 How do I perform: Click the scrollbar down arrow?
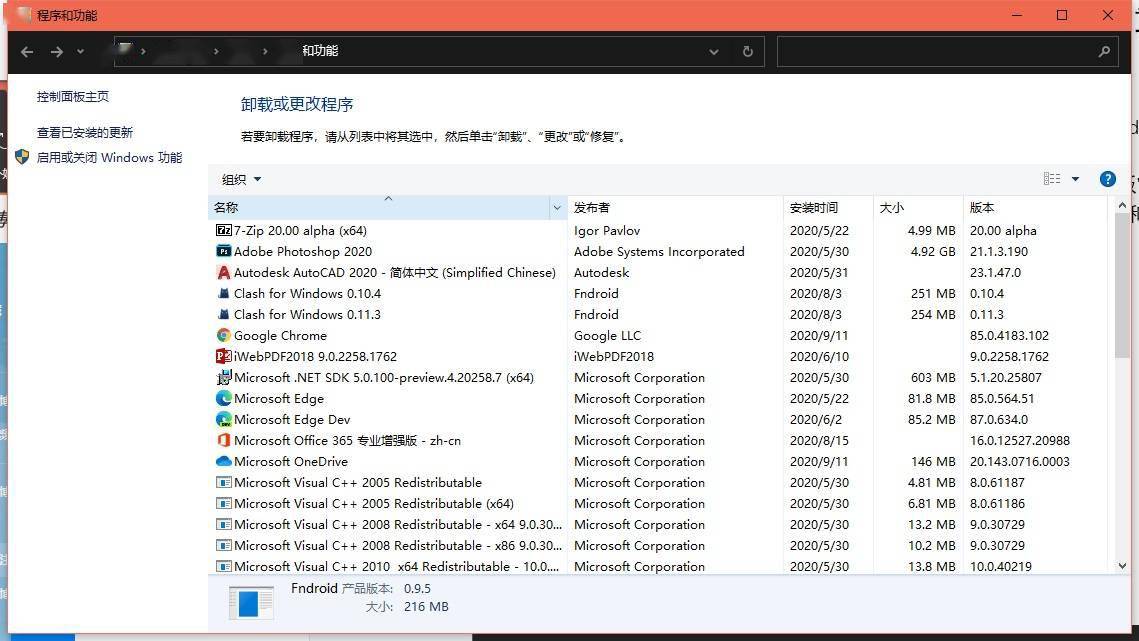pos(1122,565)
